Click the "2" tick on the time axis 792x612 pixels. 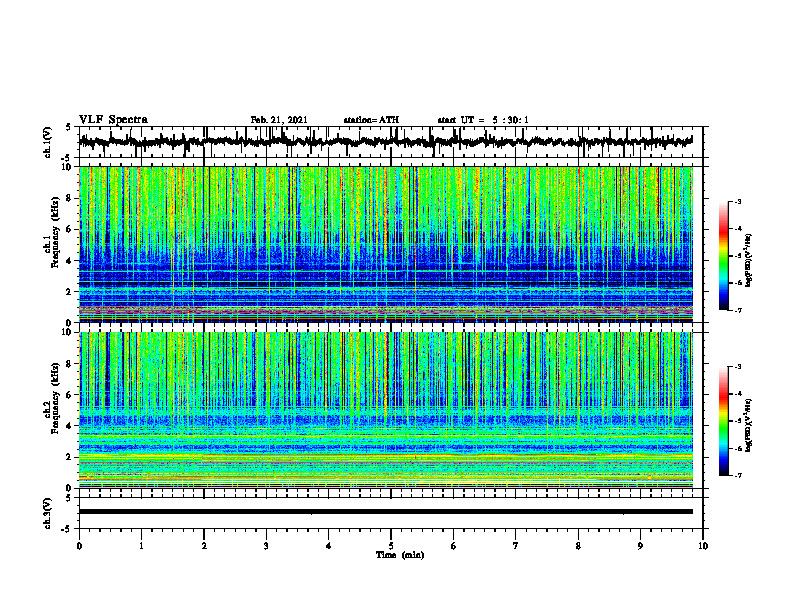pyautogui.click(x=204, y=546)
